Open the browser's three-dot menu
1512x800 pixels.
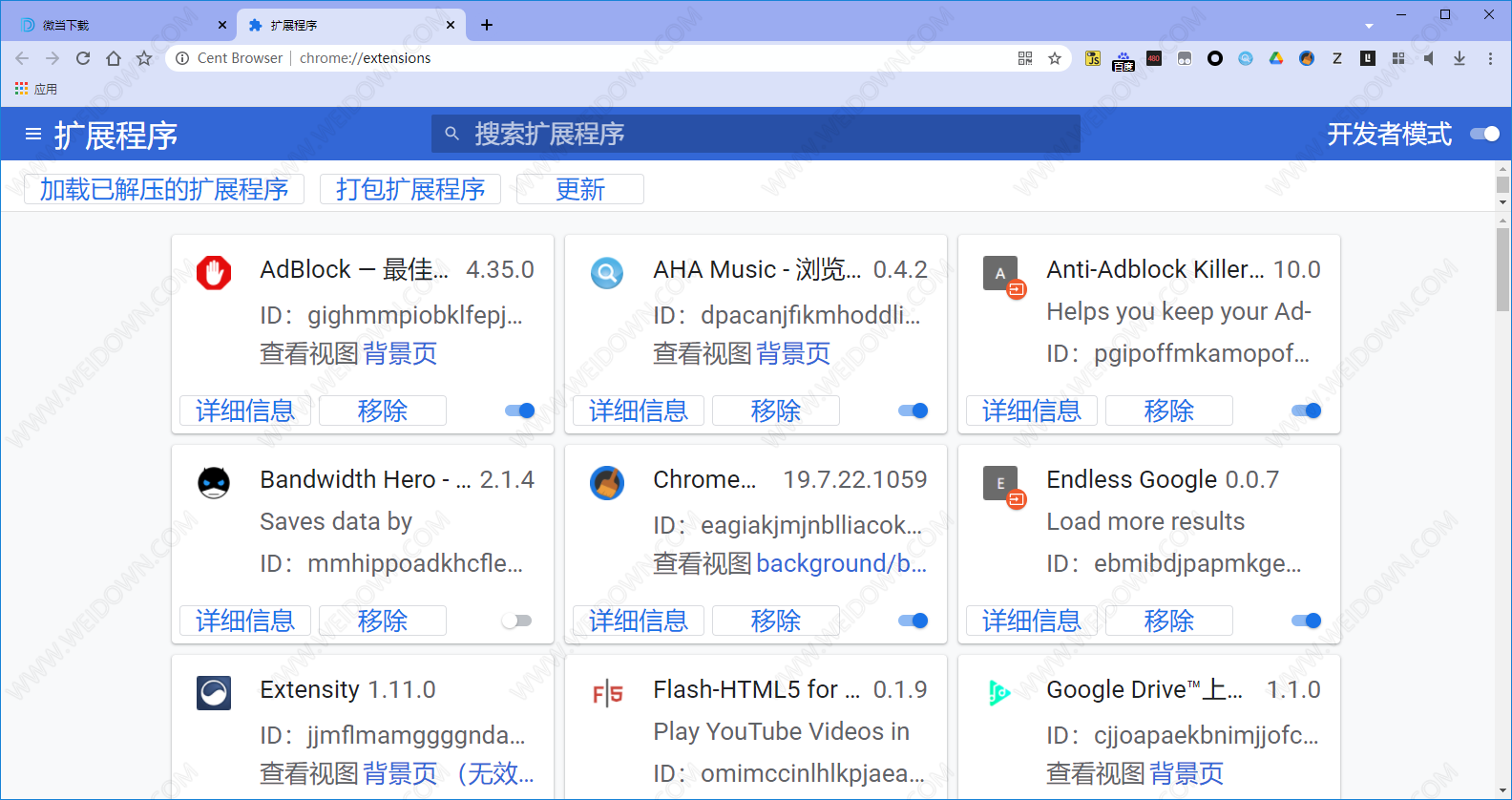click(x=1490, y=58)
